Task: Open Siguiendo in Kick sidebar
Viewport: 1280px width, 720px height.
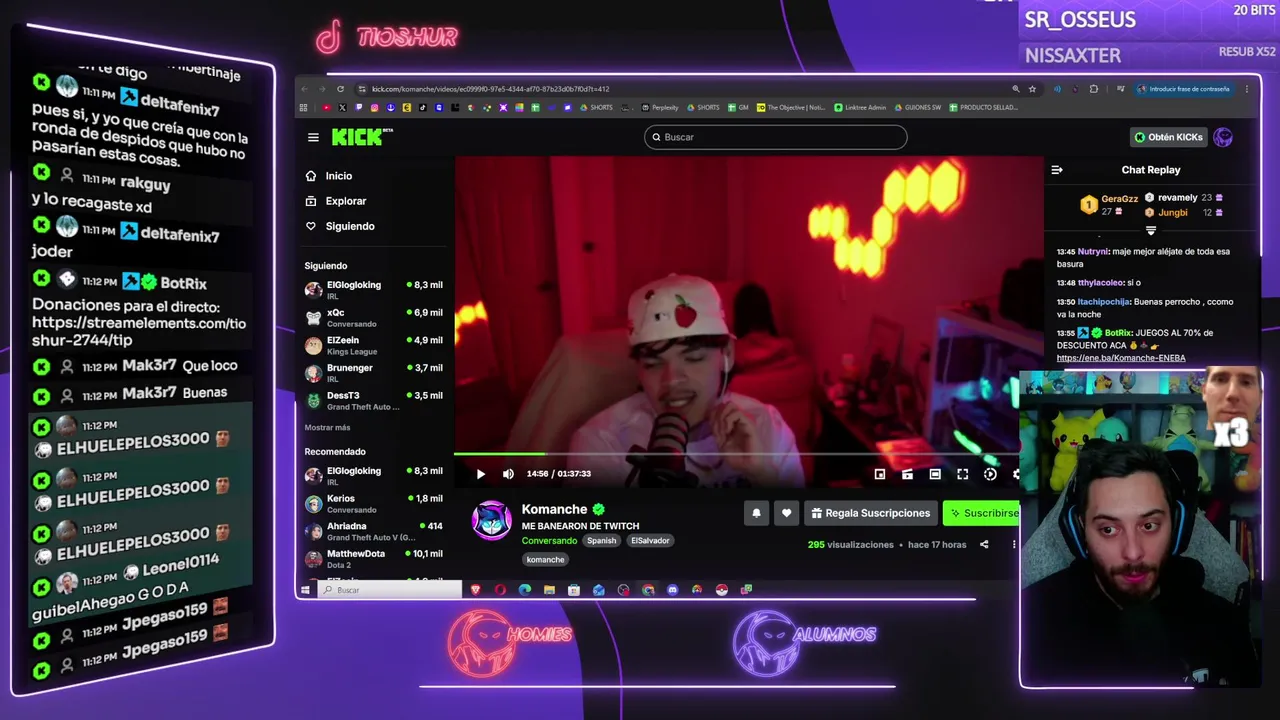Action: tap(341, 226)
